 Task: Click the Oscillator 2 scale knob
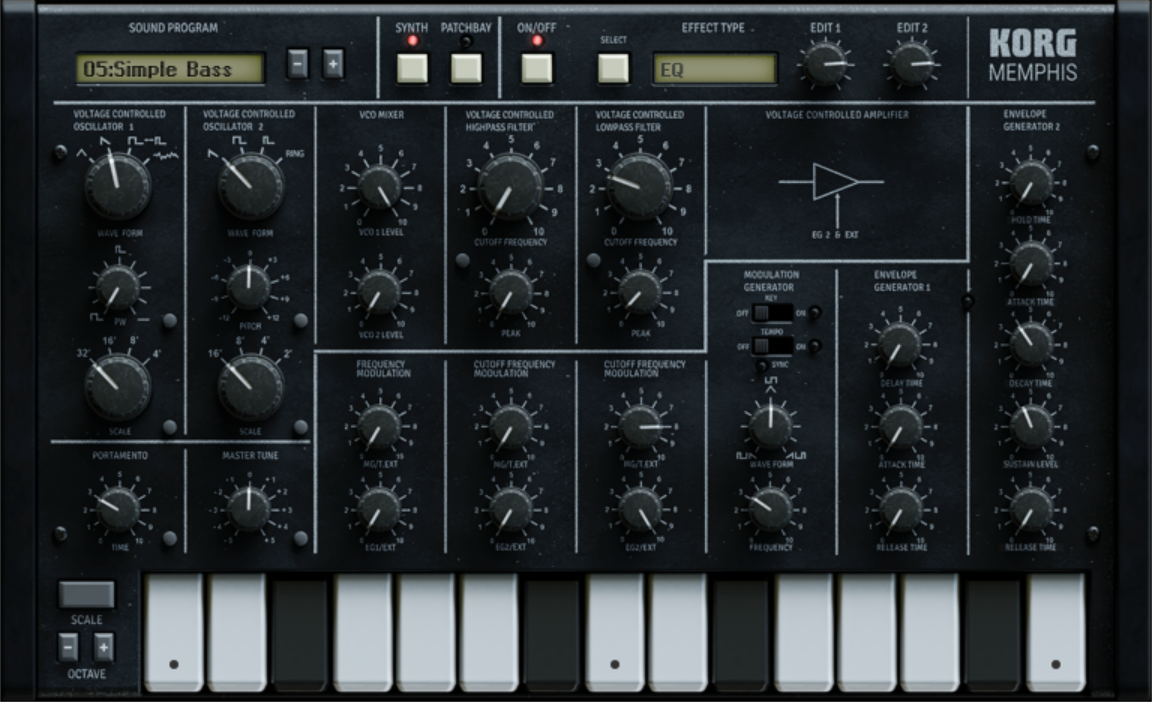pyautogui.click(x=251, y=386)
